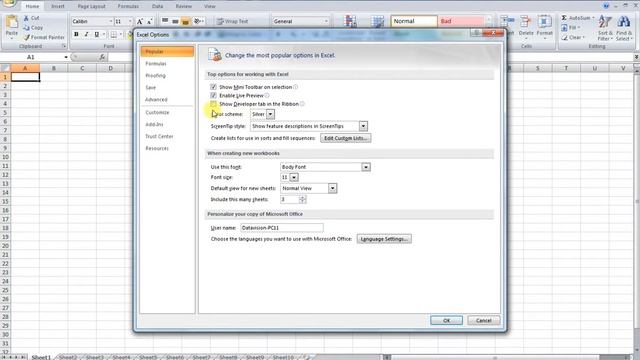This screenshot has height=360, width=640.
Task: Toggle Italic formatting in Font group
Action: pyautogui.click(x=86, y=35)
